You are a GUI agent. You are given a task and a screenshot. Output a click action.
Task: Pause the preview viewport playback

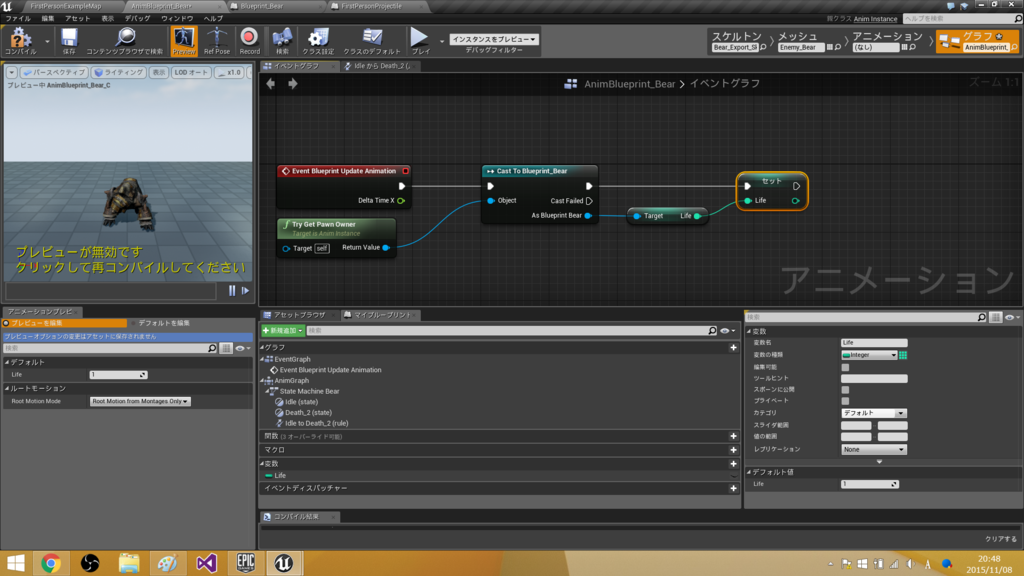click(232, 291)
